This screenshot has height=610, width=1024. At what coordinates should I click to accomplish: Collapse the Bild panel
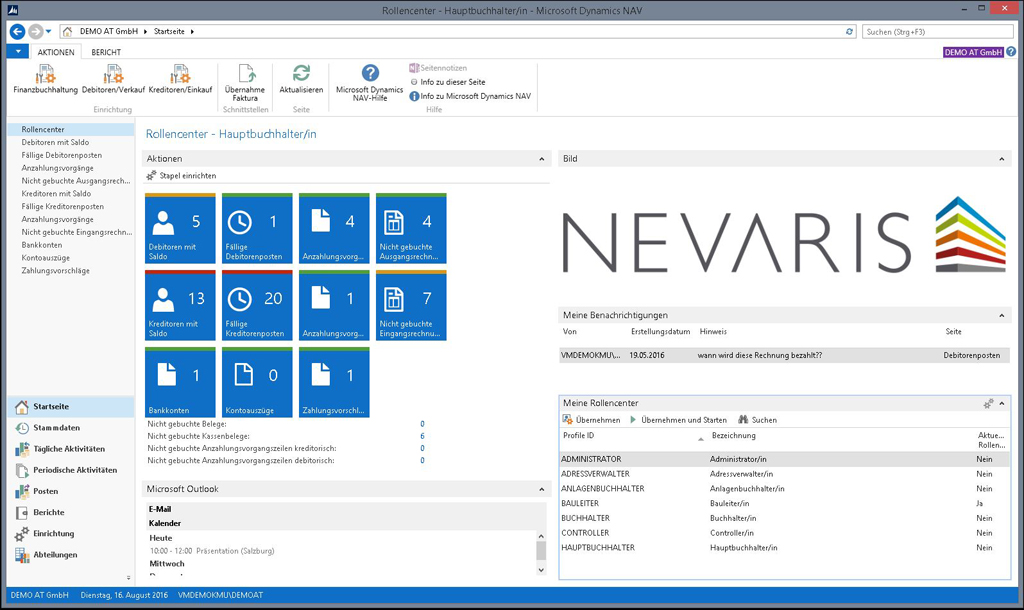[1002, 159]
